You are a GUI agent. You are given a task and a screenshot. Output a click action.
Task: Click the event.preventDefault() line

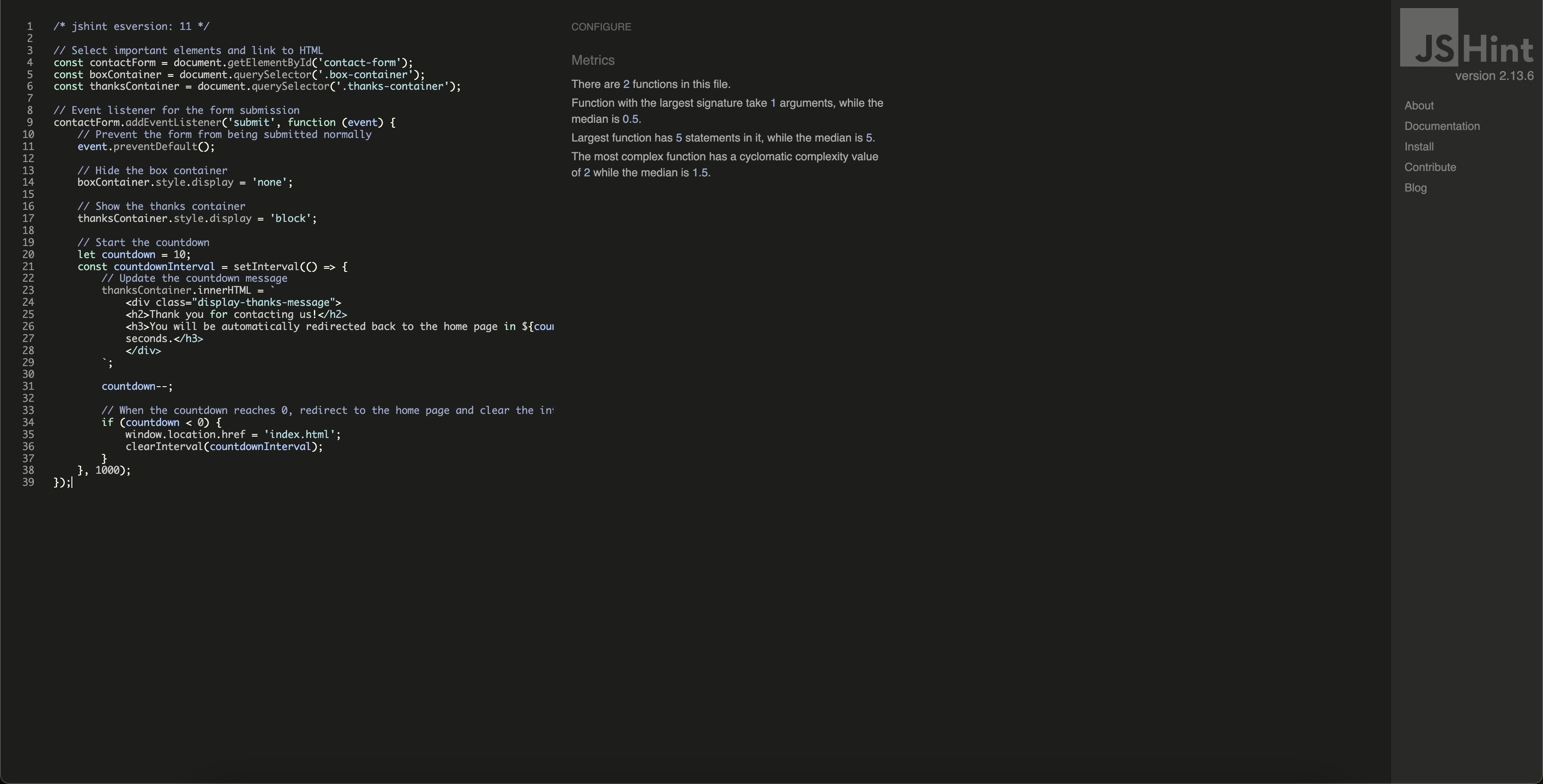tap(146, 146)
